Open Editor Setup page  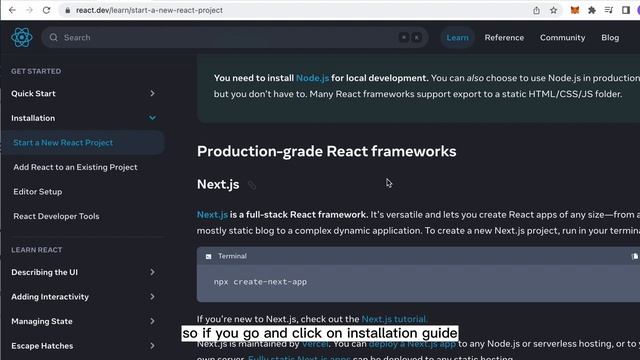38,191
